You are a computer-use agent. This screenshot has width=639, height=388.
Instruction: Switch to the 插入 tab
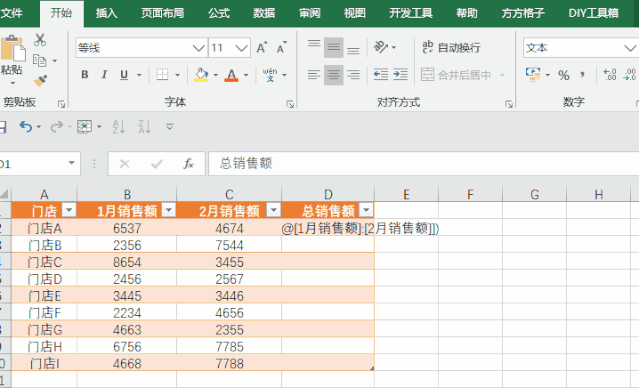[x=106, y=13]
